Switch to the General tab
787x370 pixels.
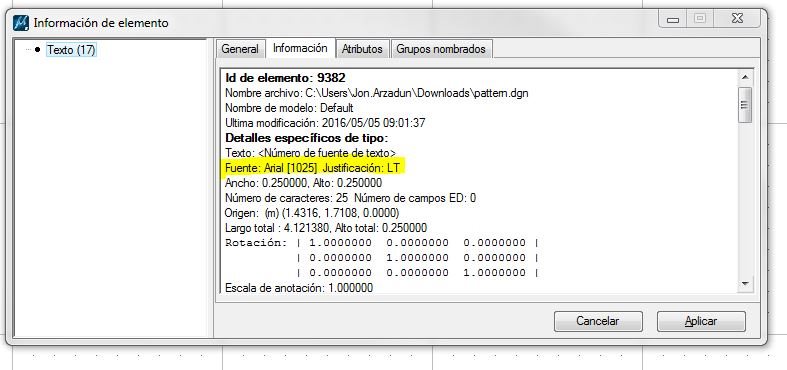click(x=240, y=49)
